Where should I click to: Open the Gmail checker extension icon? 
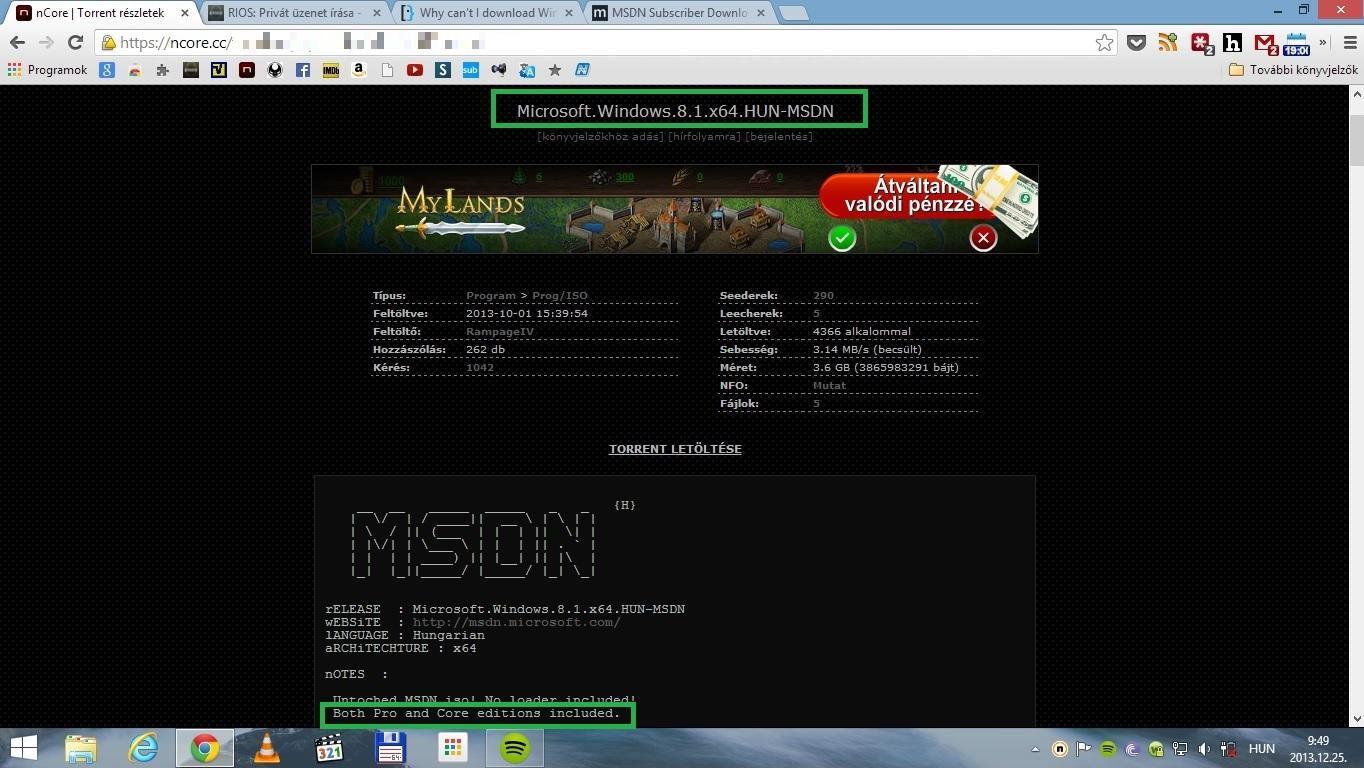tap(1265, 44)
